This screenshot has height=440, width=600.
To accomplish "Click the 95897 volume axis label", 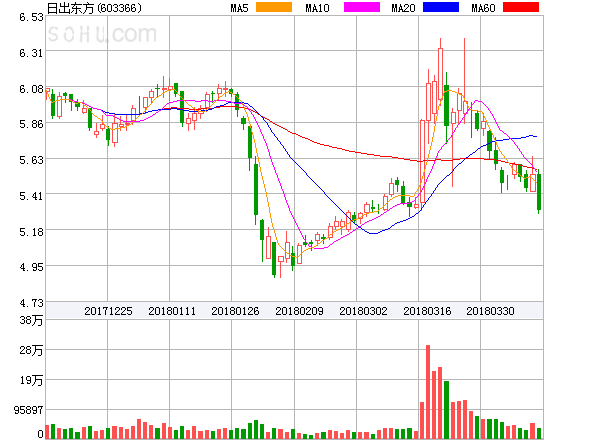I will 28,410.
